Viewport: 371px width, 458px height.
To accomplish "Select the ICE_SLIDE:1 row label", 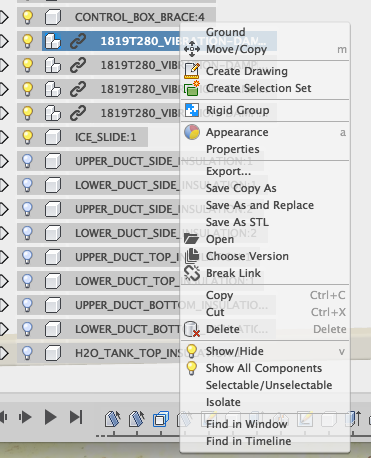I will tap(106, 137).
